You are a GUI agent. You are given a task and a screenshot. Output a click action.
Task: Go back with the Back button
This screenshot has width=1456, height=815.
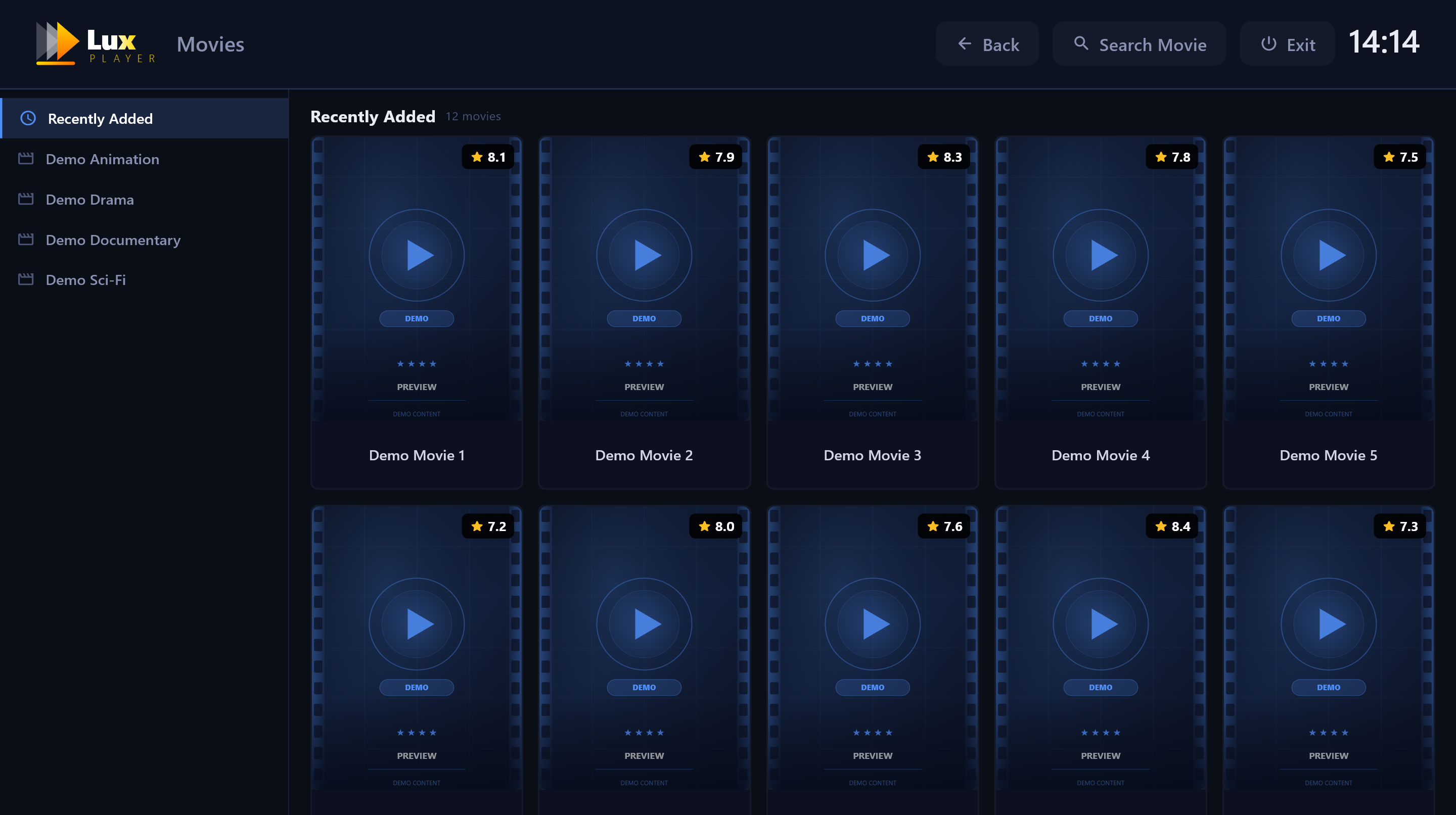987,43
